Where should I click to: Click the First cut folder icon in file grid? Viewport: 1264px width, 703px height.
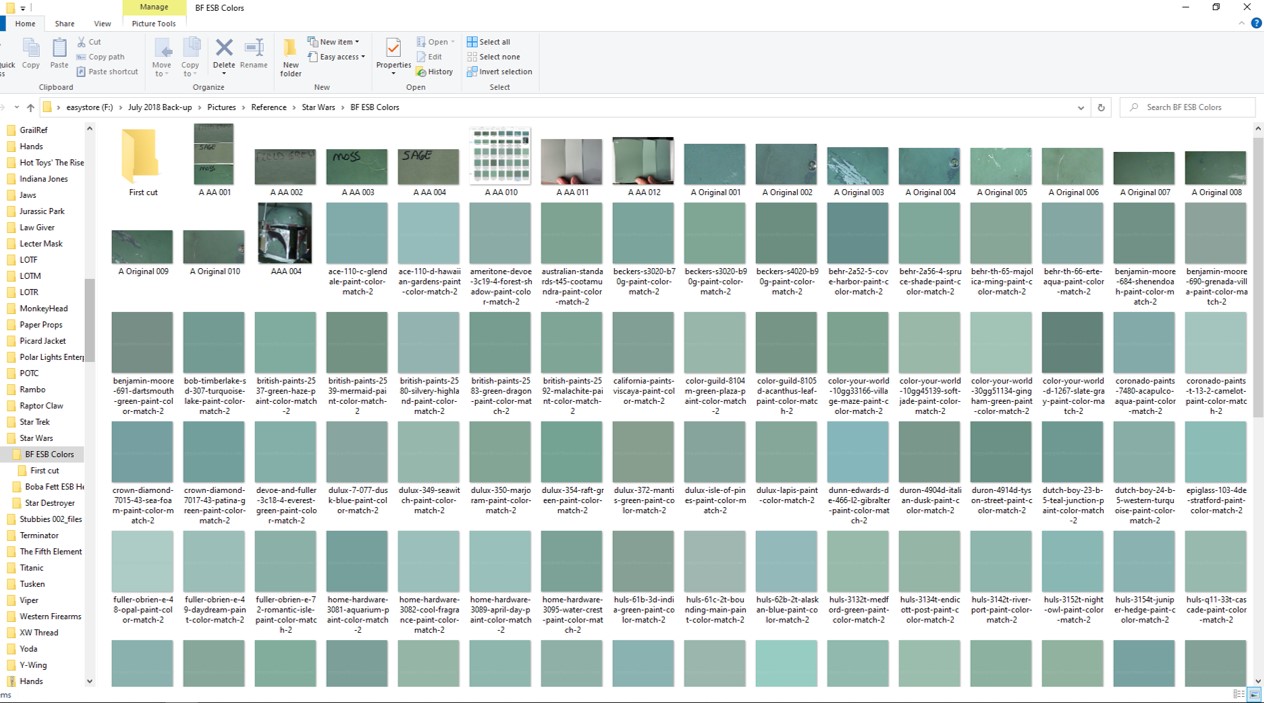[143, 156]
